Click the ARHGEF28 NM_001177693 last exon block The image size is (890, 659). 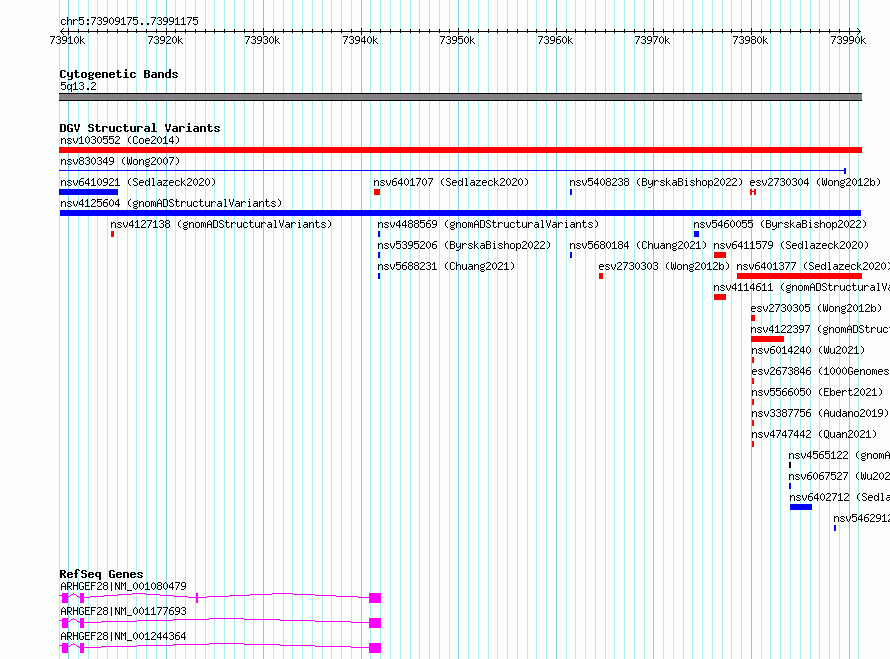tap(375, 623)
